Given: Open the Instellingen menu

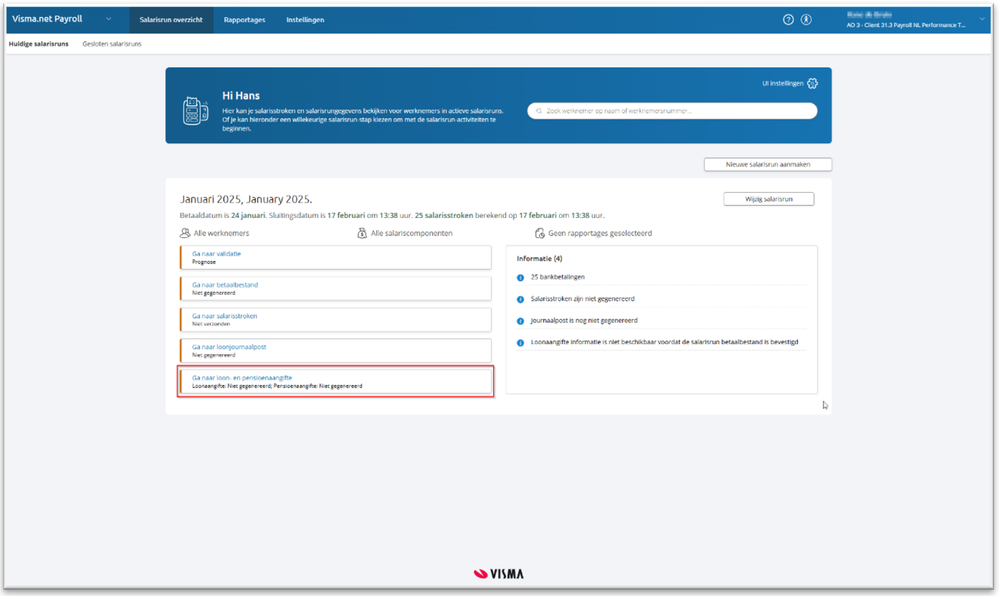Looking at the screenshot, I should pos(305,20).
